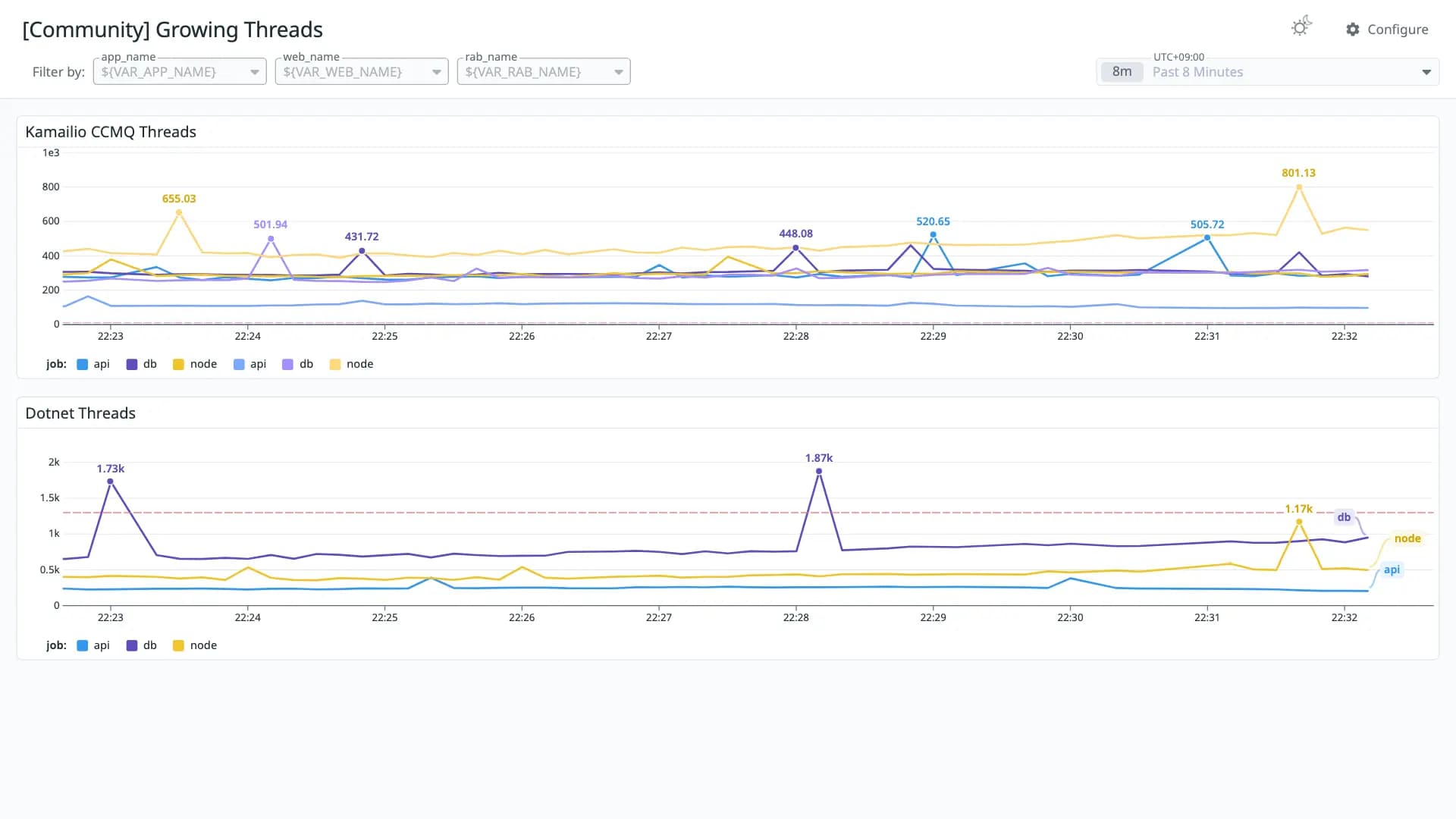Select the 431.72 data point

(x=362, y=250)
